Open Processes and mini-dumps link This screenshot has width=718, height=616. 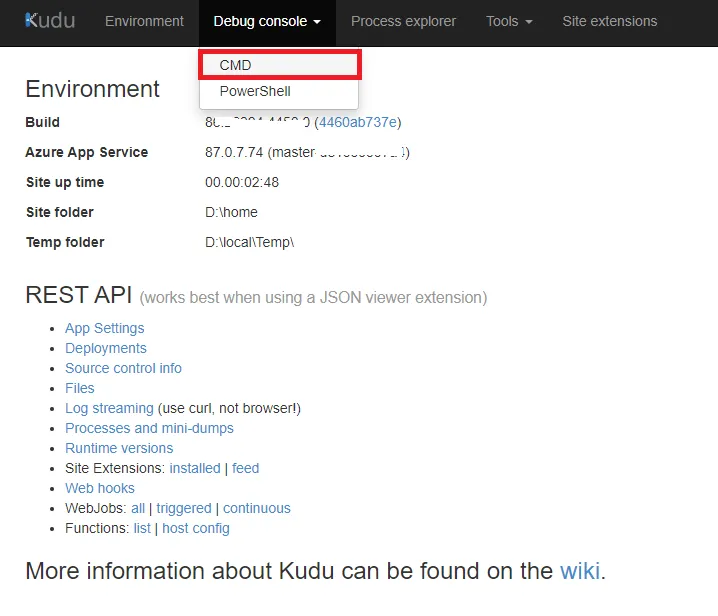coord(149,428)
